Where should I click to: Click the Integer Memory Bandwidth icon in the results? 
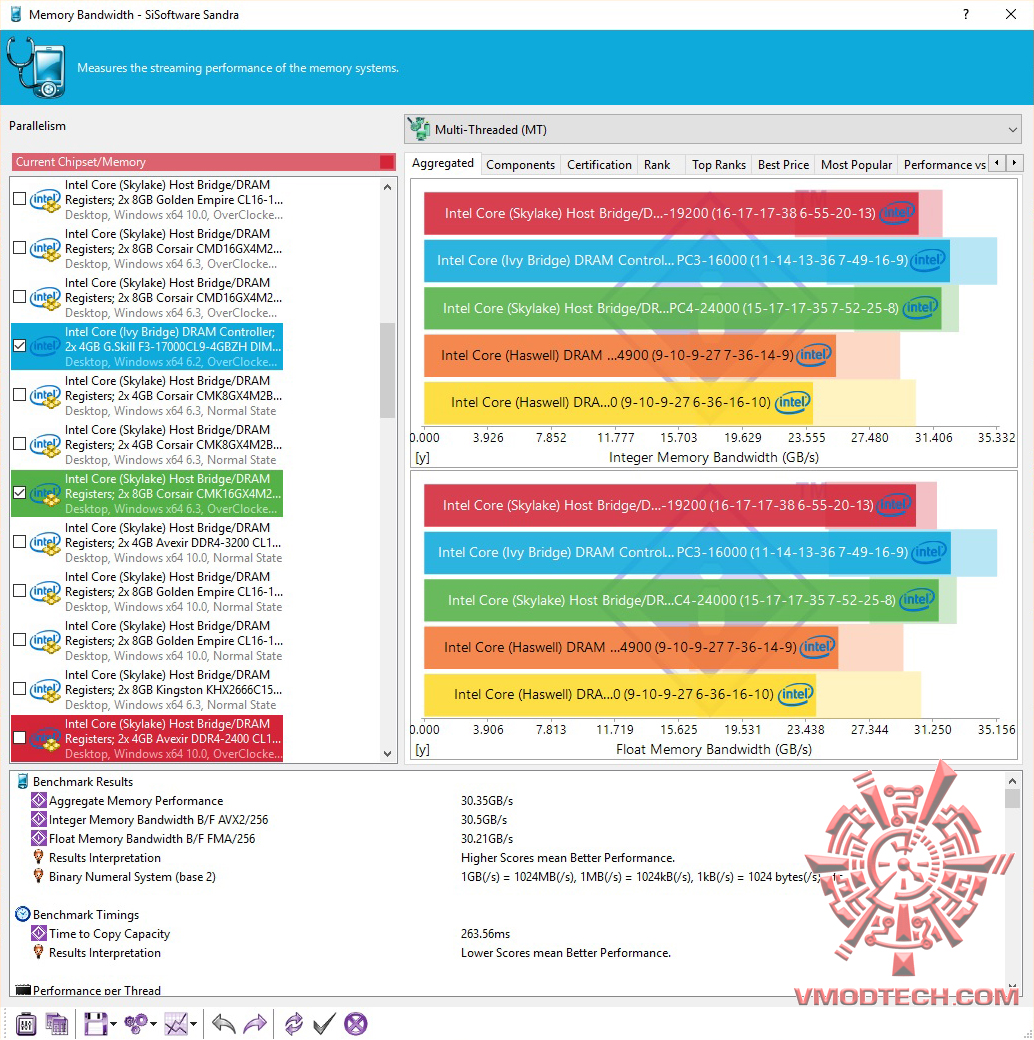coord(39,819)
